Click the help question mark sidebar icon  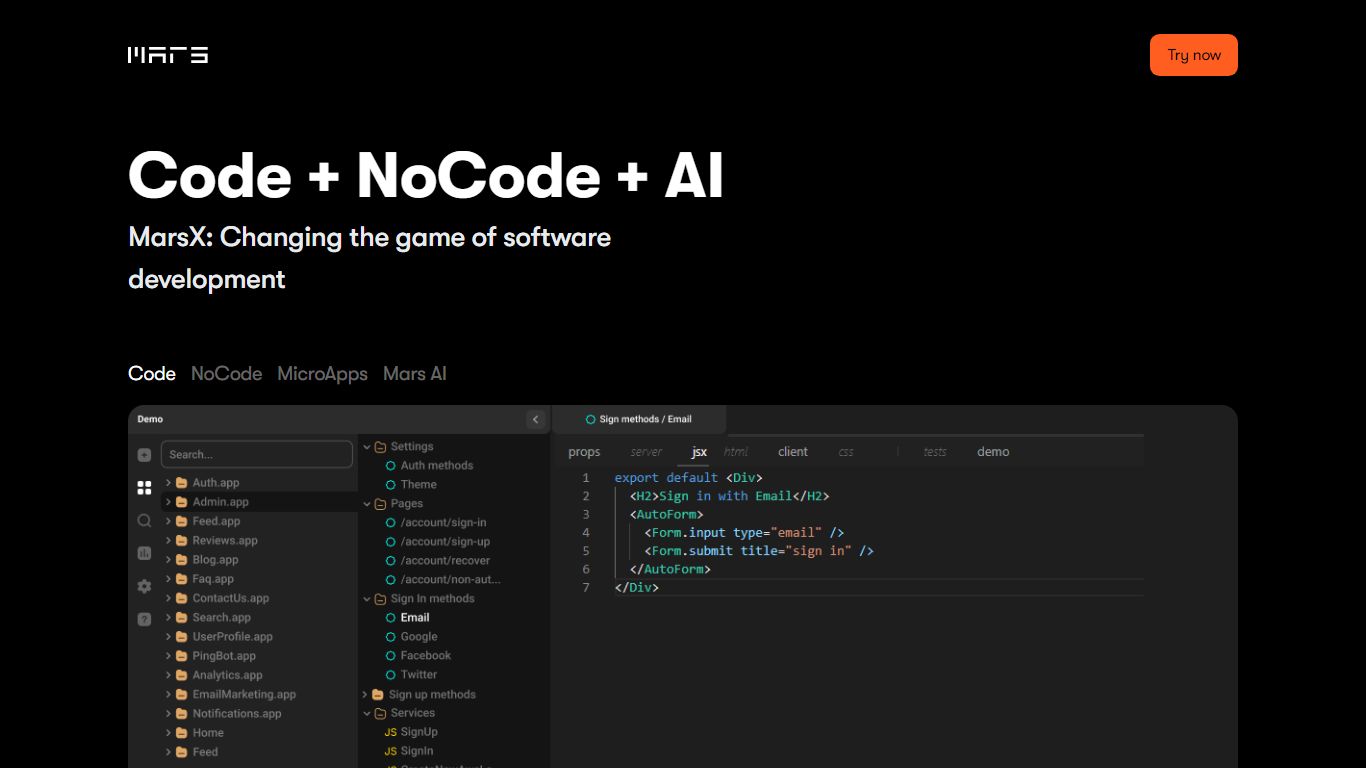(x=144, y=619)
